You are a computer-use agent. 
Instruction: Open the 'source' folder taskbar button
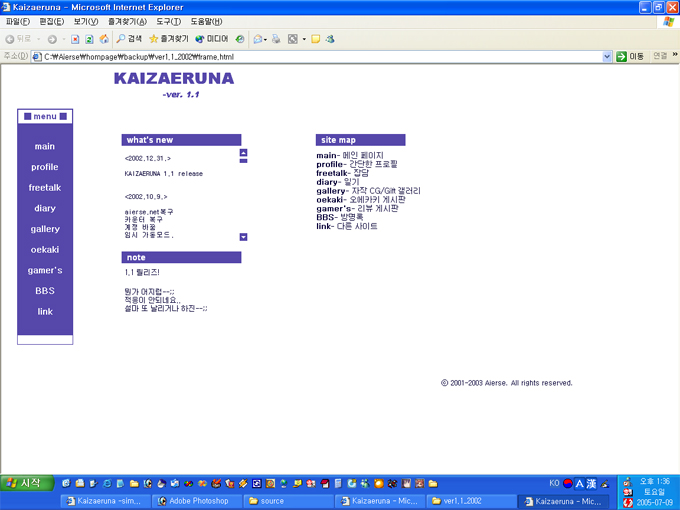(x=288, y=501)
